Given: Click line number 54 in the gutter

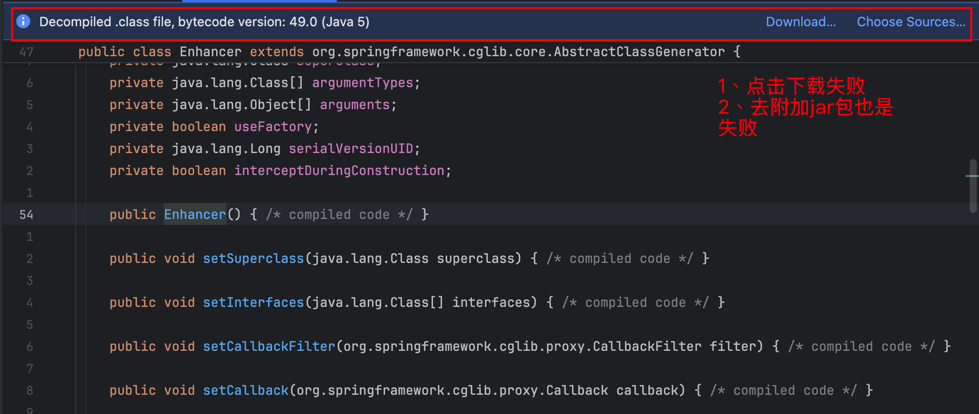Looking at the screenshot, I should [x=26, y=214].
